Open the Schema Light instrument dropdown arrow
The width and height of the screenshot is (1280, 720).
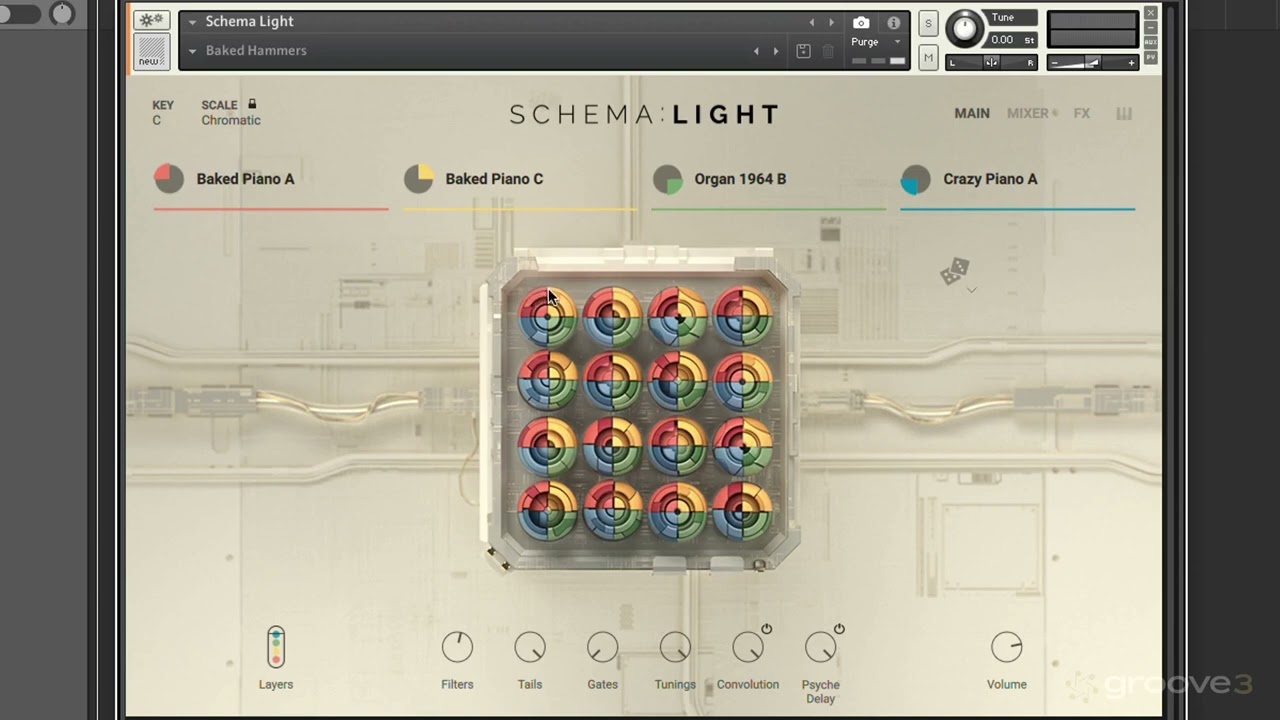point(192,22)
